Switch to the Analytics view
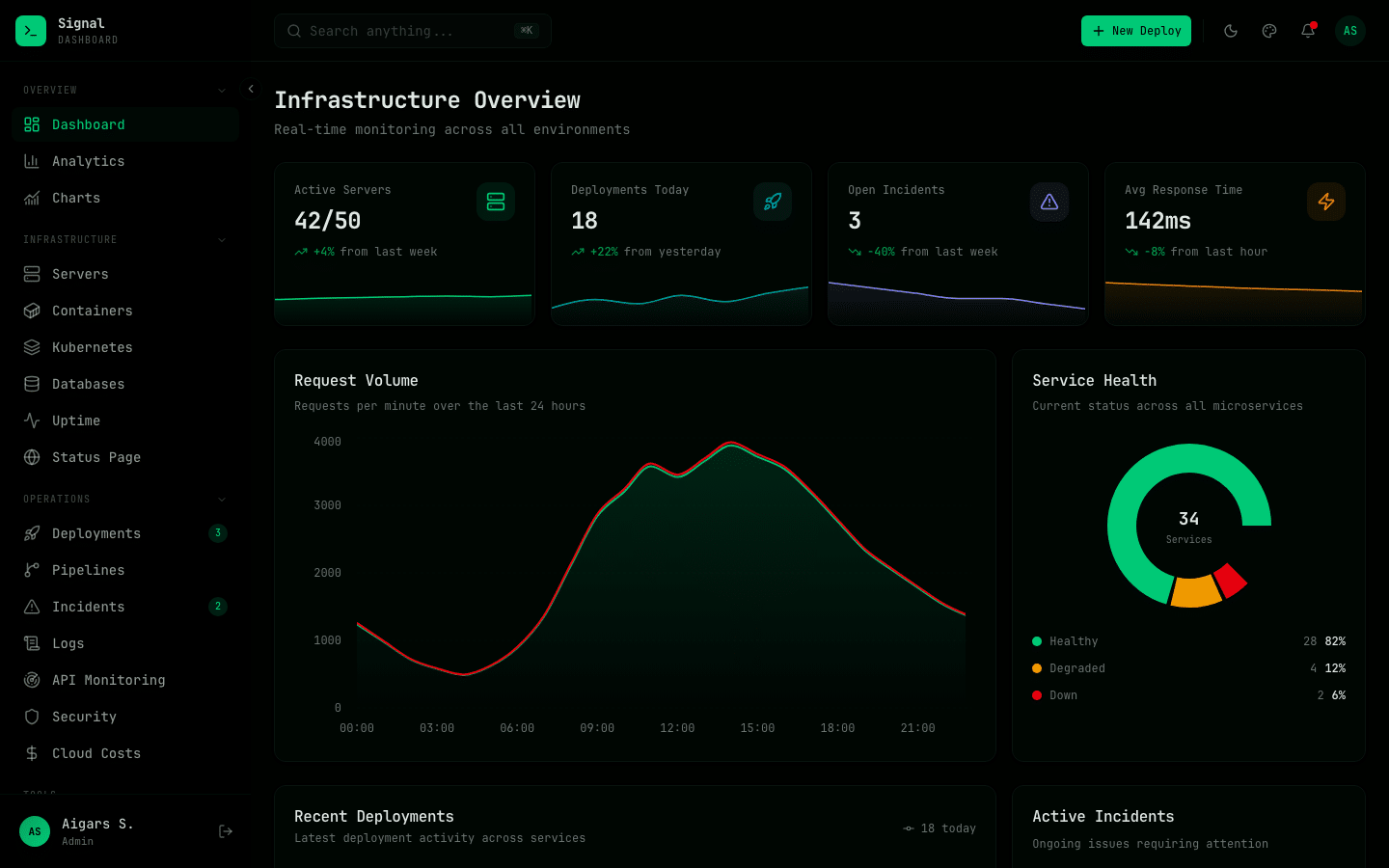 [86, 161]
